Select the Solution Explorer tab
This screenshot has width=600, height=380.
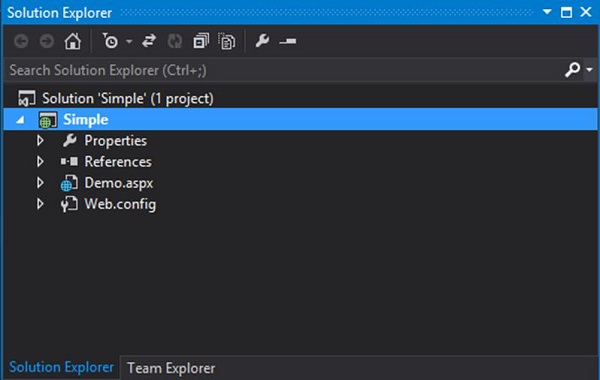pos(61,367)
